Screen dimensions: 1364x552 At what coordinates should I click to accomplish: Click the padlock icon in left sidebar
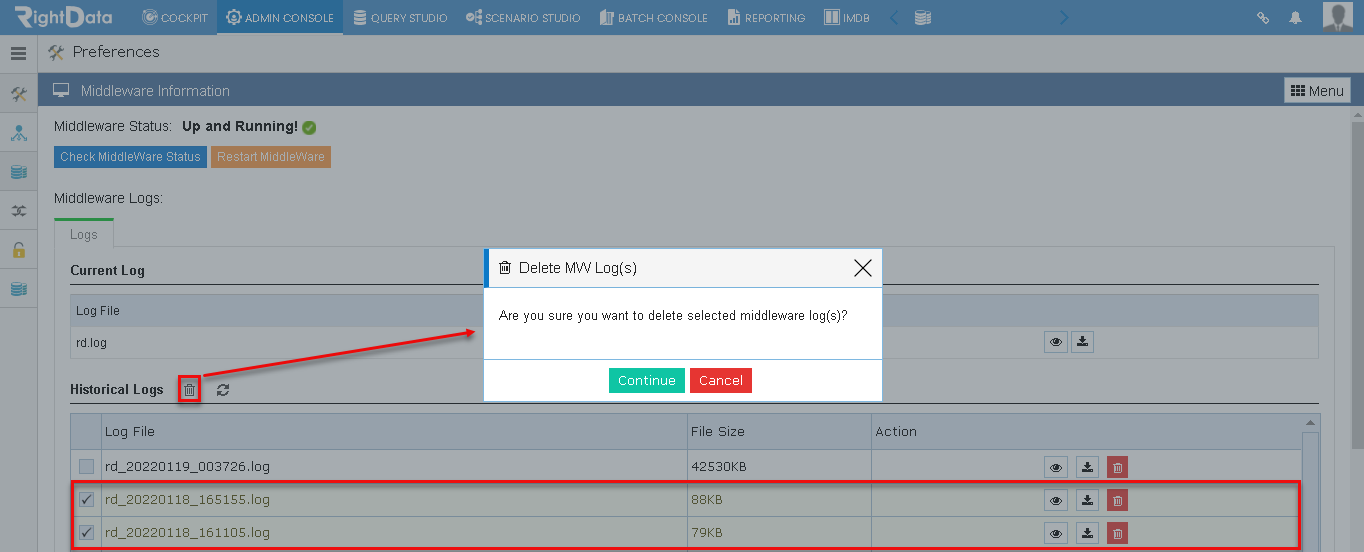pyautogui.click(x=18, y=250)
